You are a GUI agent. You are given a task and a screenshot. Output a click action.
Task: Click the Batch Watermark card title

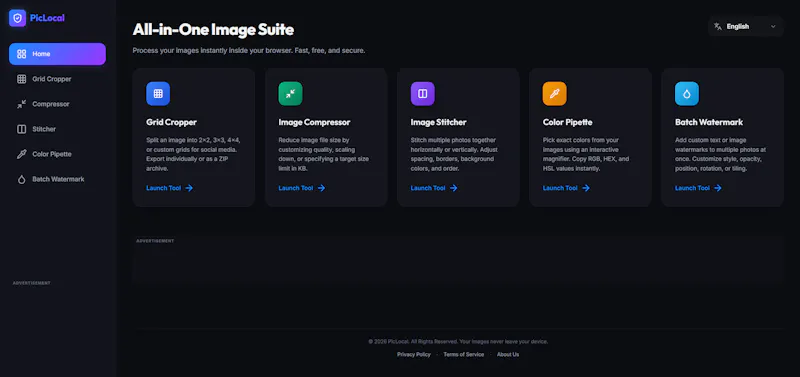click(709, 122)
